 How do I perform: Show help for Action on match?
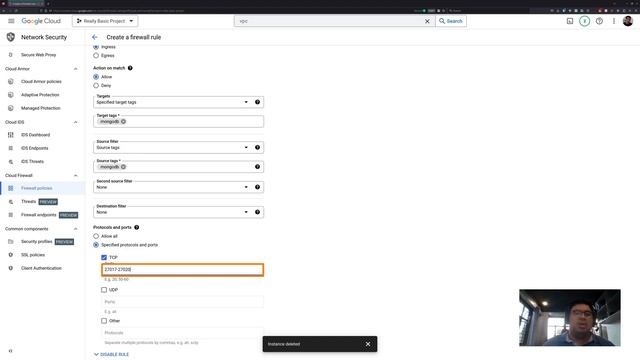pos(130,68)
